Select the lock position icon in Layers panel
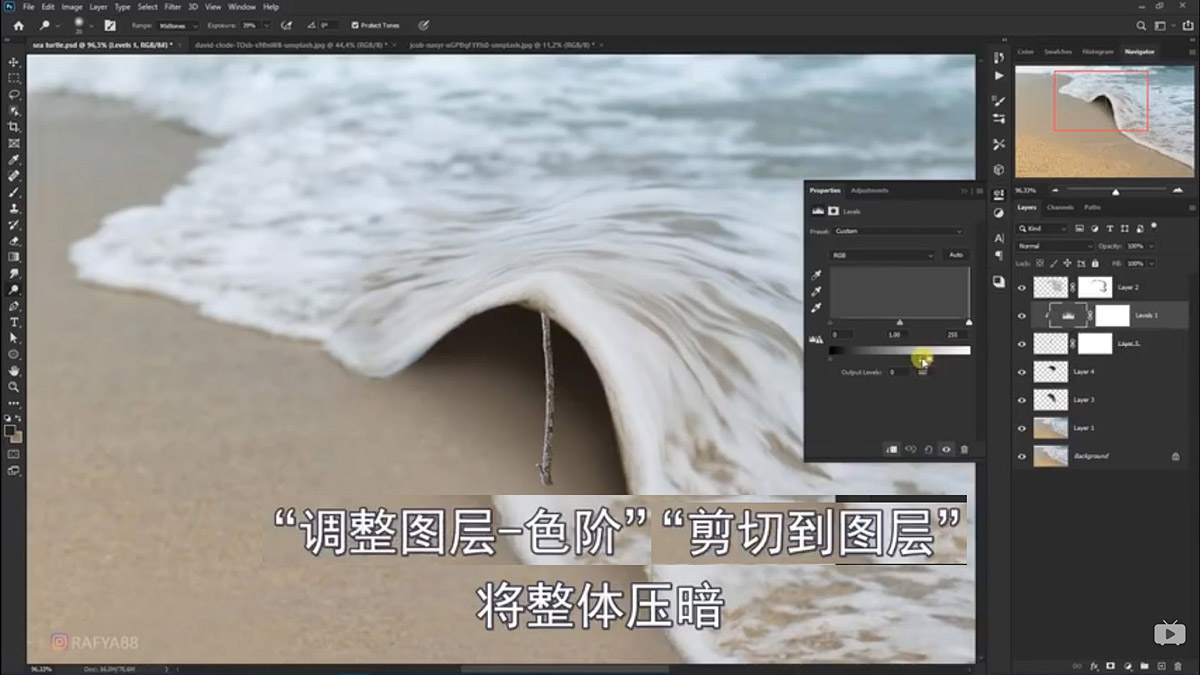Screen dimensions: 1200x675 click(1069, 262)
